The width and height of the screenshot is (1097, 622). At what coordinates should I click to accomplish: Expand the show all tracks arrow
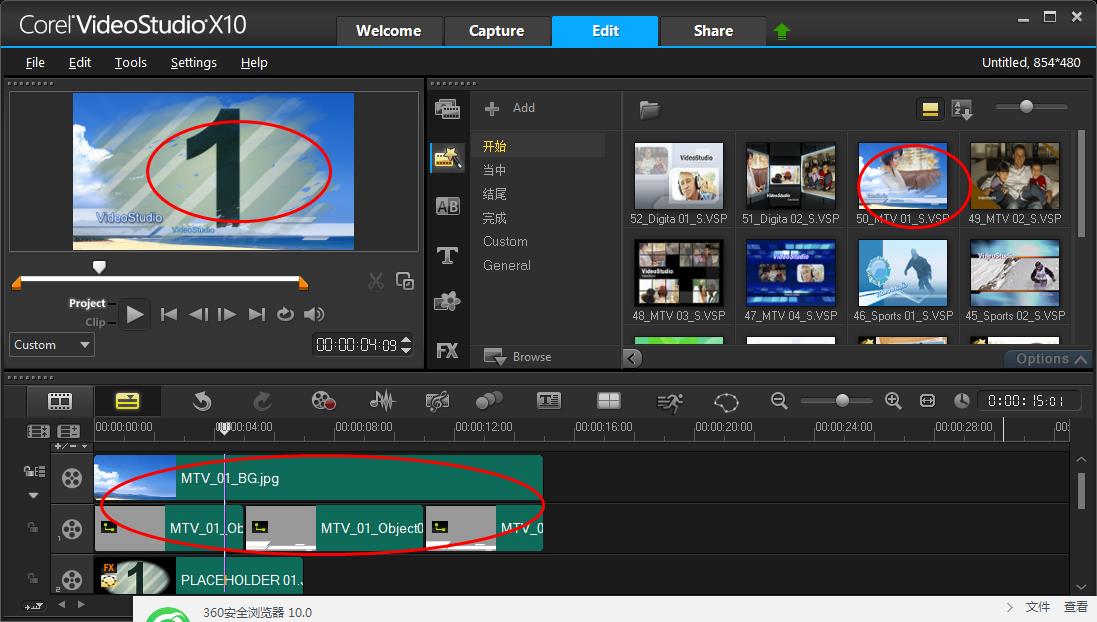(x=34, y=495)
